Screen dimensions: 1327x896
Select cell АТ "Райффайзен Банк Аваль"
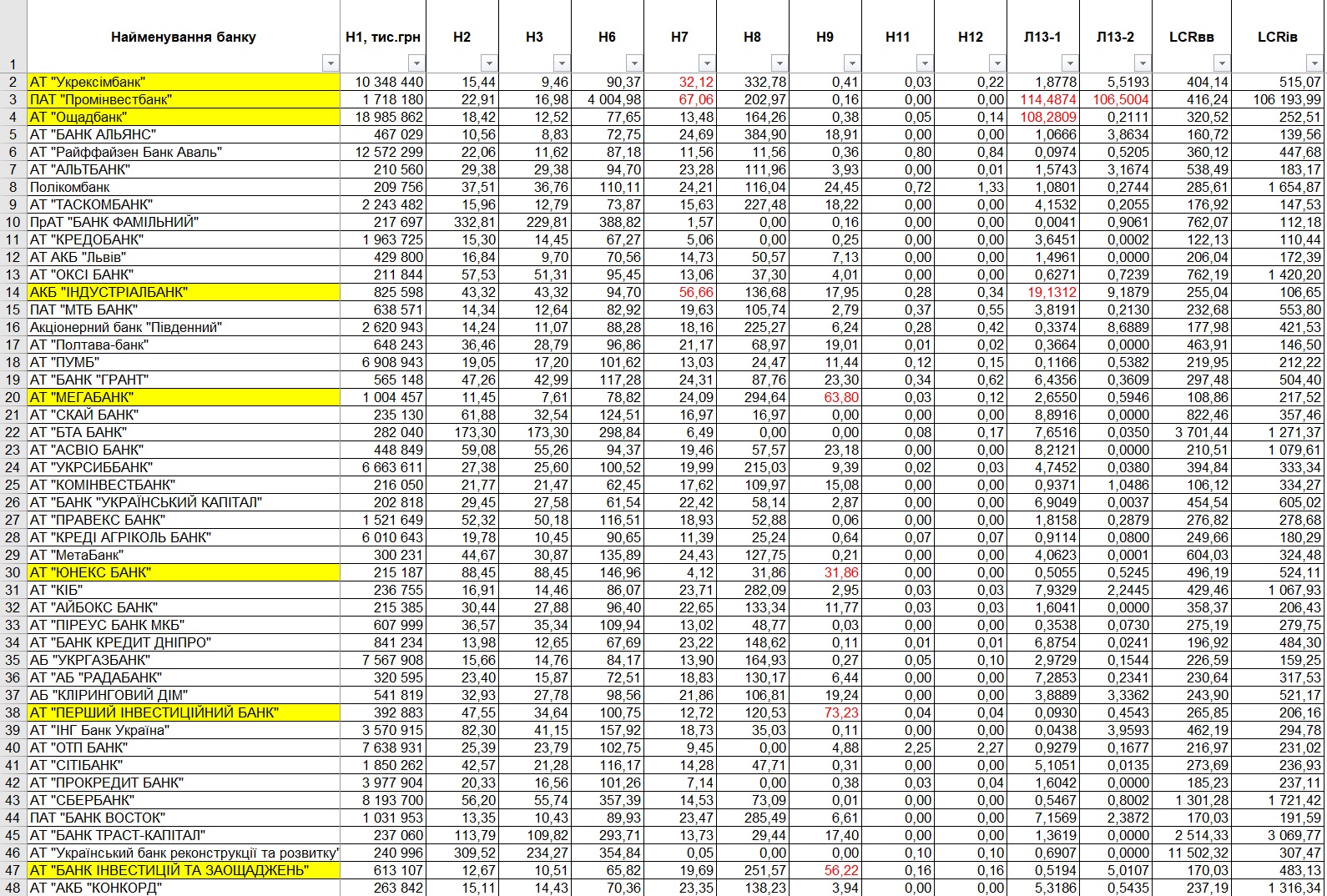tap(184, 152)
